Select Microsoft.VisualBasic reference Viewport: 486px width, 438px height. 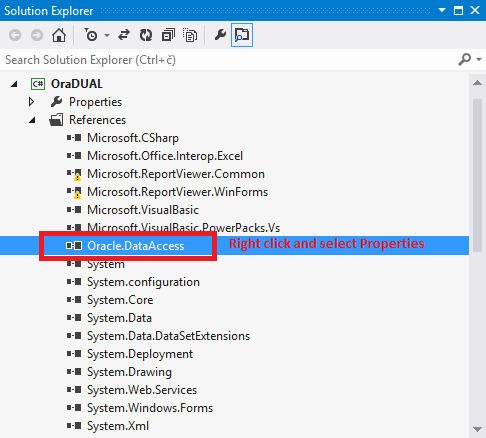pyautogui.click(x=143, y=210)
